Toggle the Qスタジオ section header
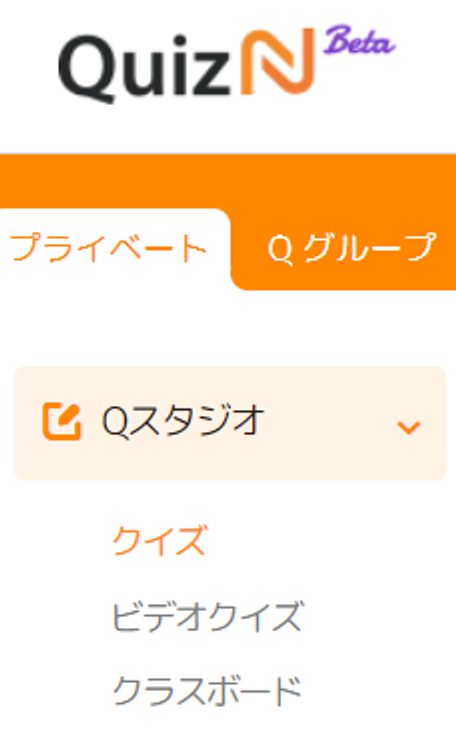The height and width of the screenshot is (734, 456). coord(230,423)
